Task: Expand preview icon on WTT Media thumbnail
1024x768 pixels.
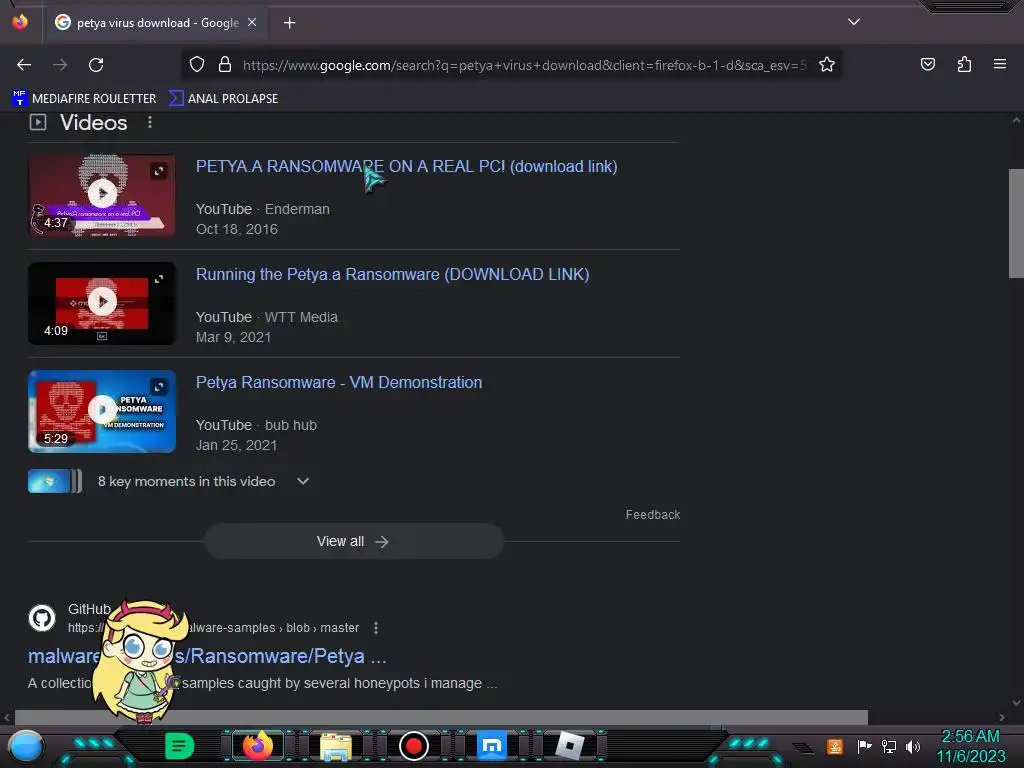Action: point(159,279)
